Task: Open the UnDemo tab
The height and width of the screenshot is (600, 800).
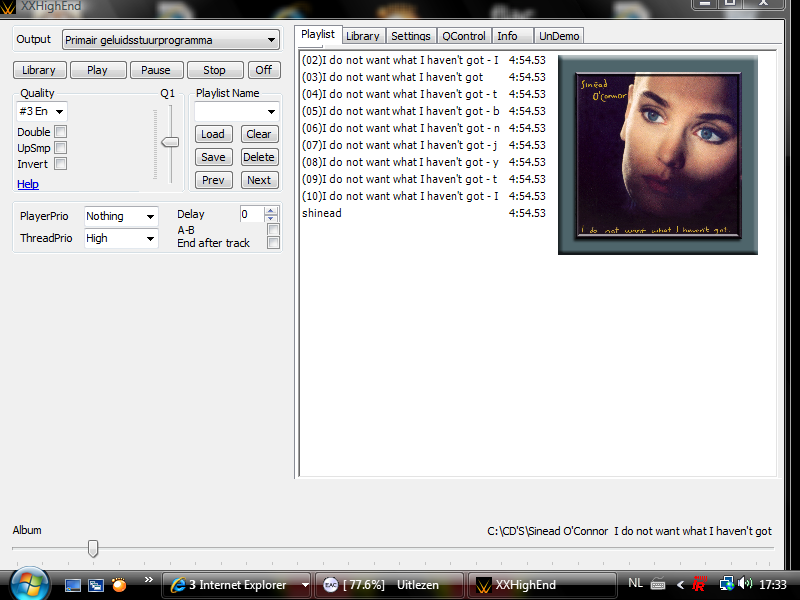Action: point(559,36)
